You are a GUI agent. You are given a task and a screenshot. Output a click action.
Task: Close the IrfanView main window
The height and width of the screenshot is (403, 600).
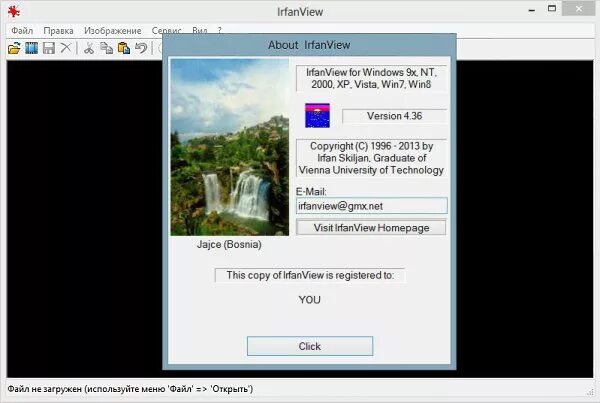[579, 9]
